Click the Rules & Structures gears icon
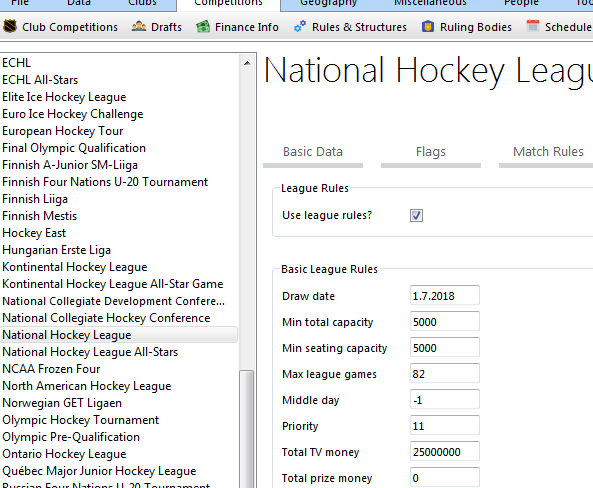Screen dimensions: 593x488 [x=300, y=26]
